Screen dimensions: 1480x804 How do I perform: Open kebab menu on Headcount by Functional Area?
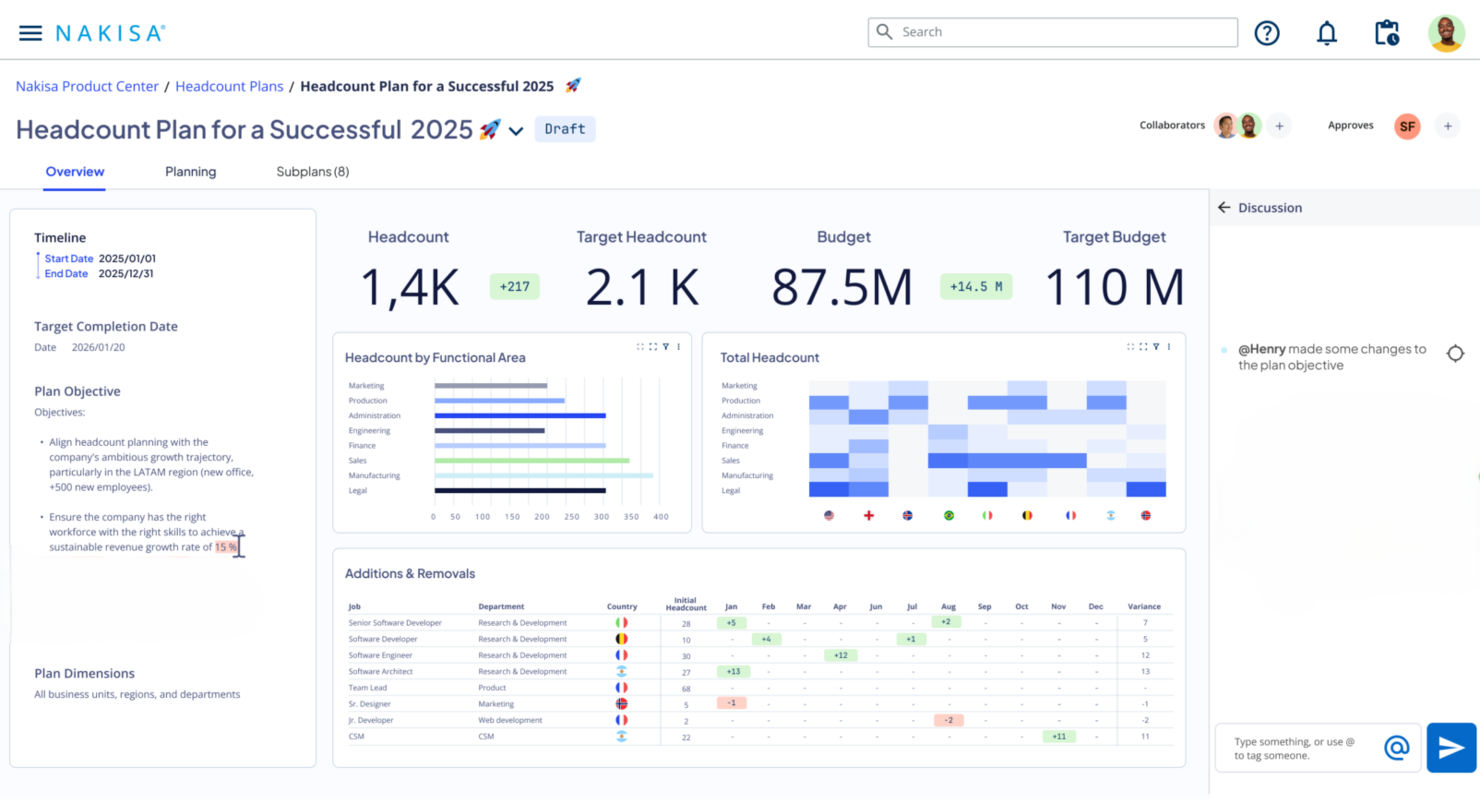click(x=679, y=347)
